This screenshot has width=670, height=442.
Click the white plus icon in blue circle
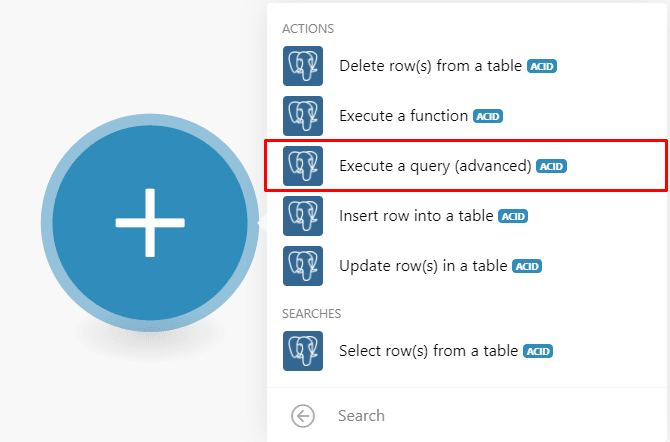coord(150,221)
